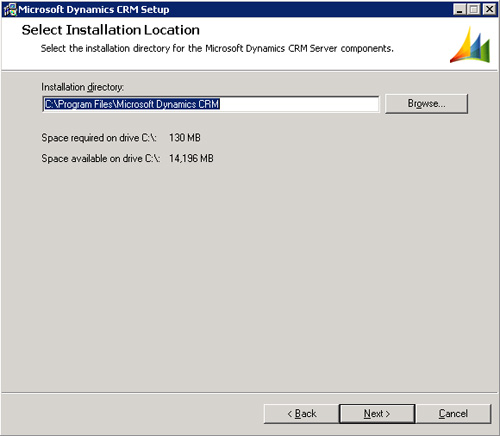
Task: Click the blank part of the directory field
Action: [x=299, y=104]
